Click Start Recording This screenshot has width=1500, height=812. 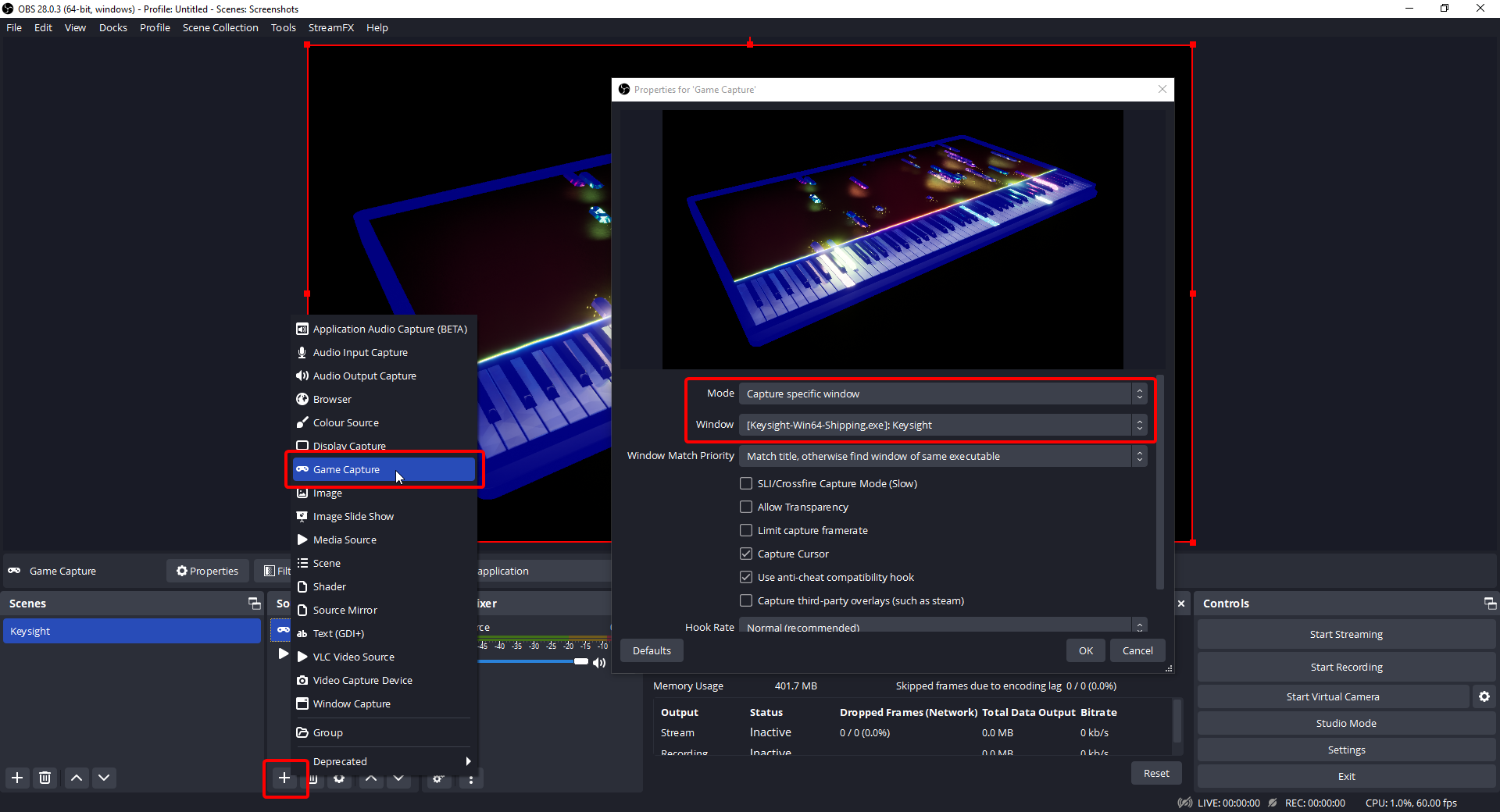pyautogui.click(x=1346, y=667)
